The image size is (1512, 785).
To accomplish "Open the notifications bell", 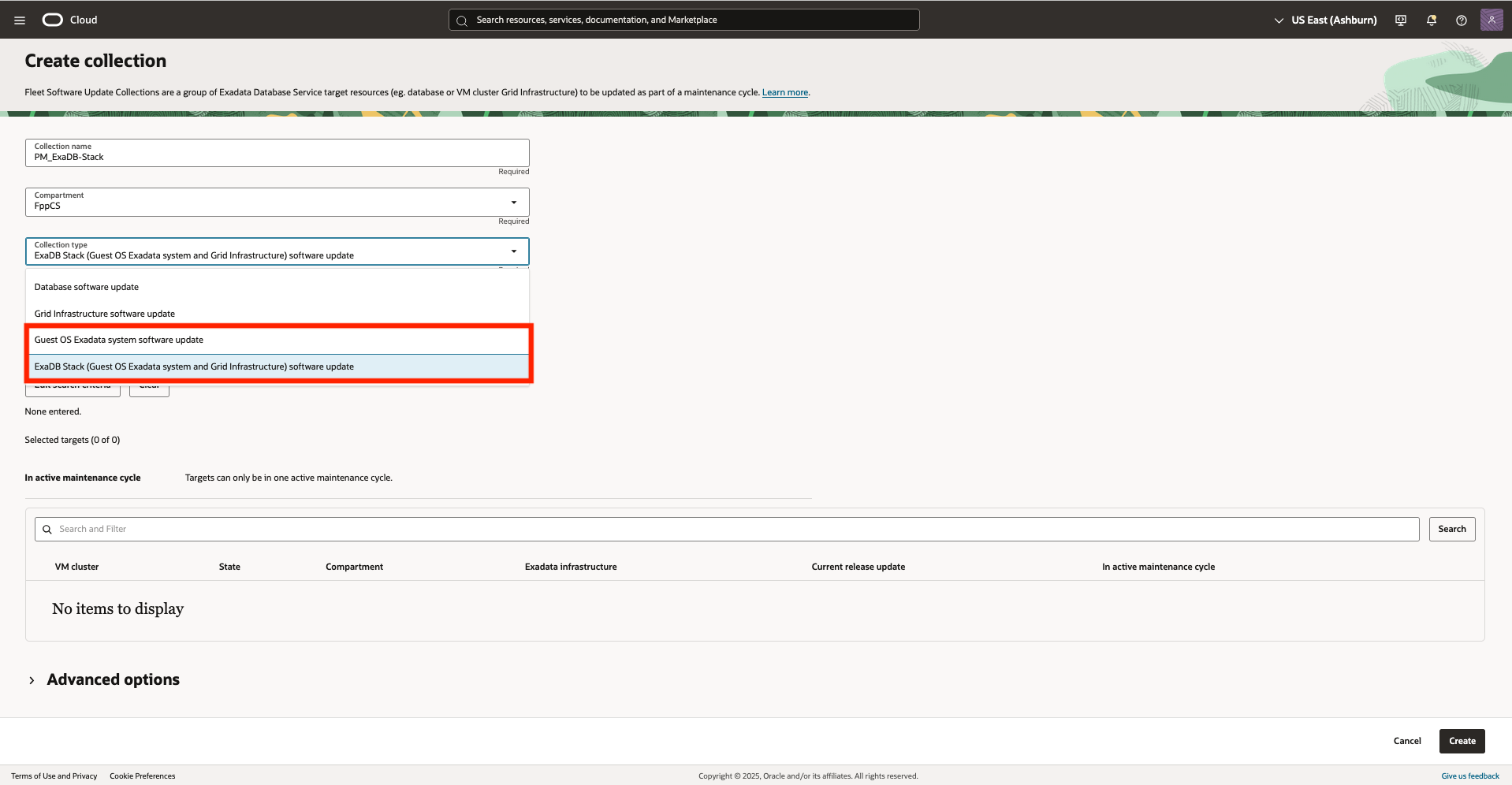I will (1432, 20).
